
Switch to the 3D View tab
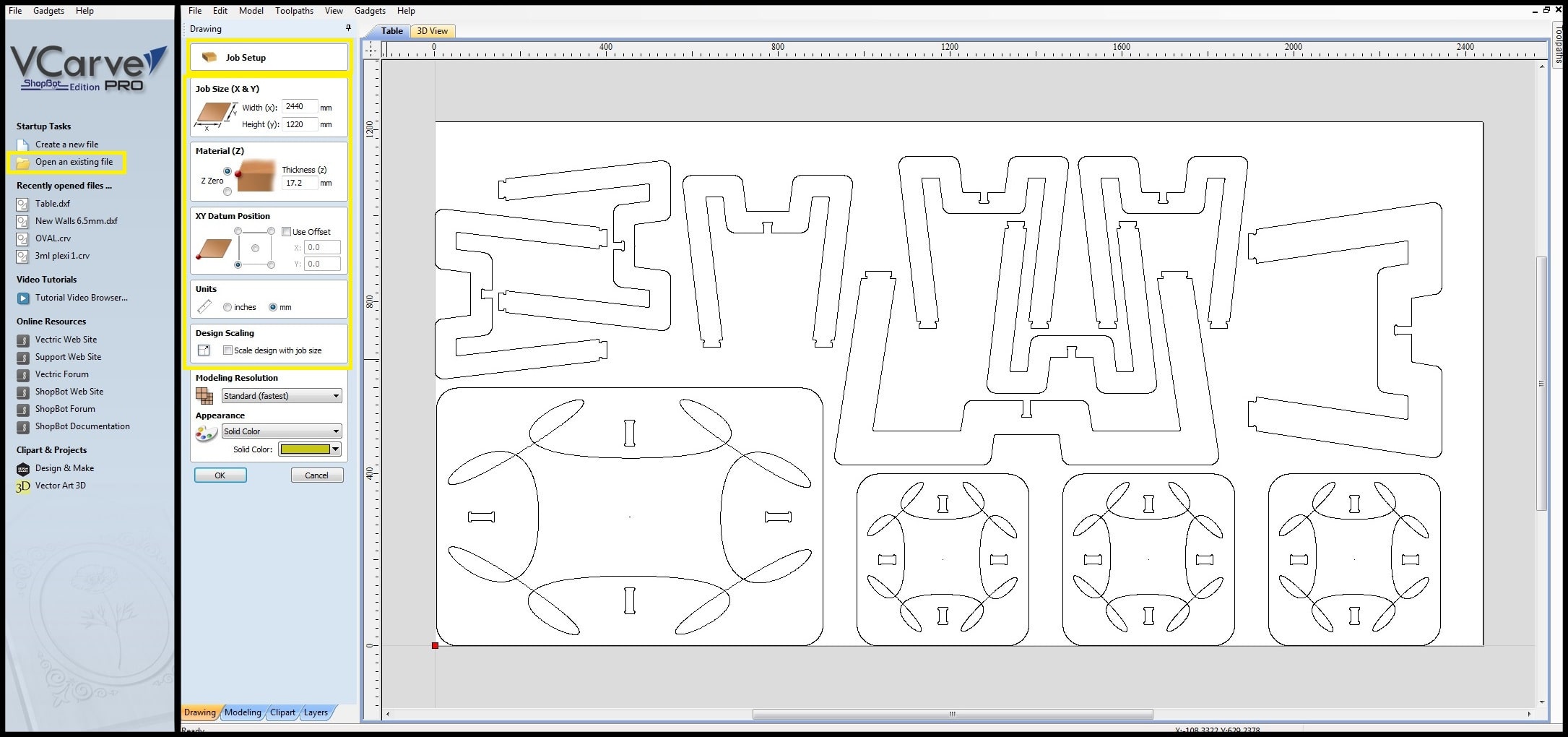[x=433, y=31]
